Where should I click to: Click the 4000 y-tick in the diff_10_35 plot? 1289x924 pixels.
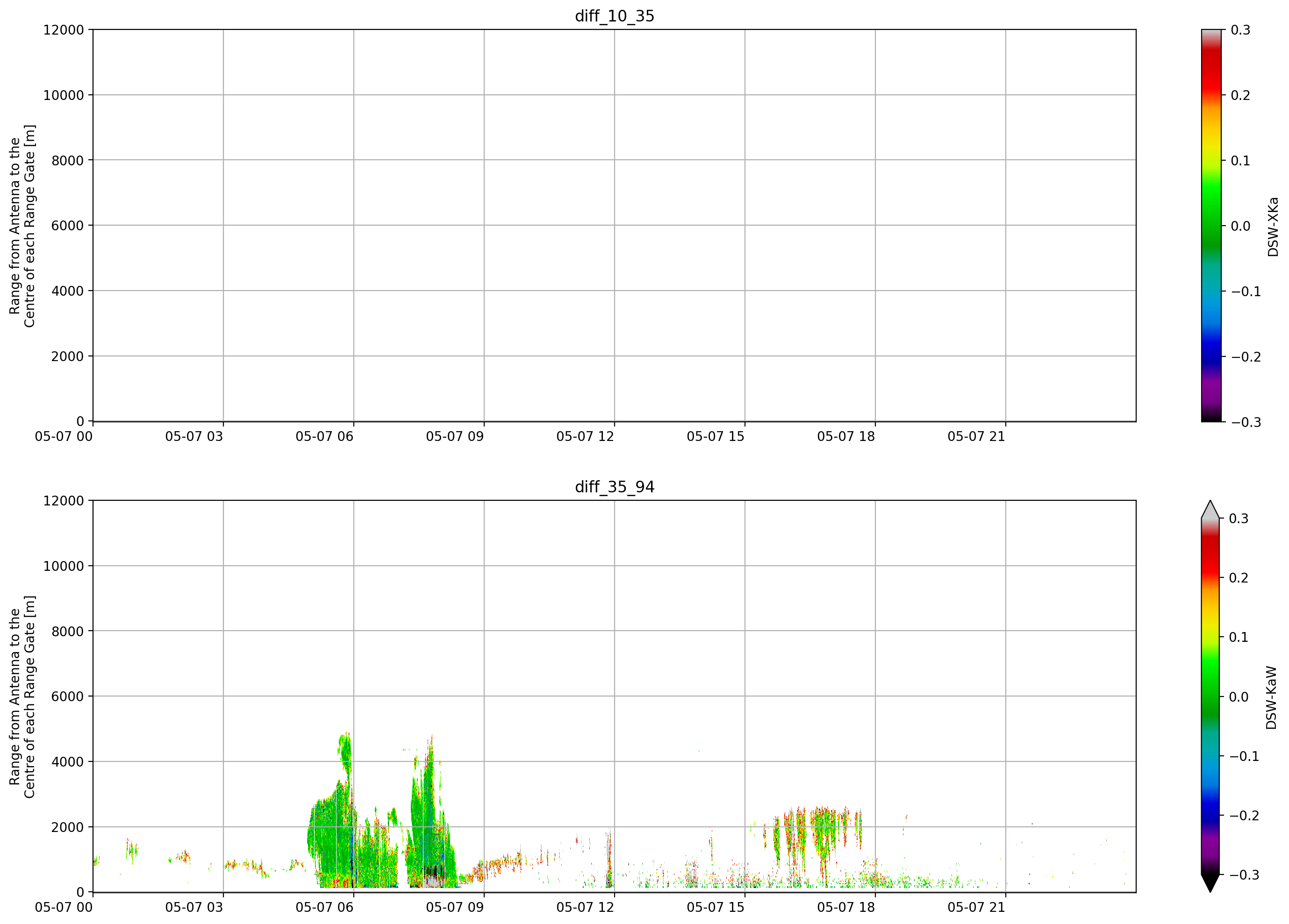tap(68, 291)
